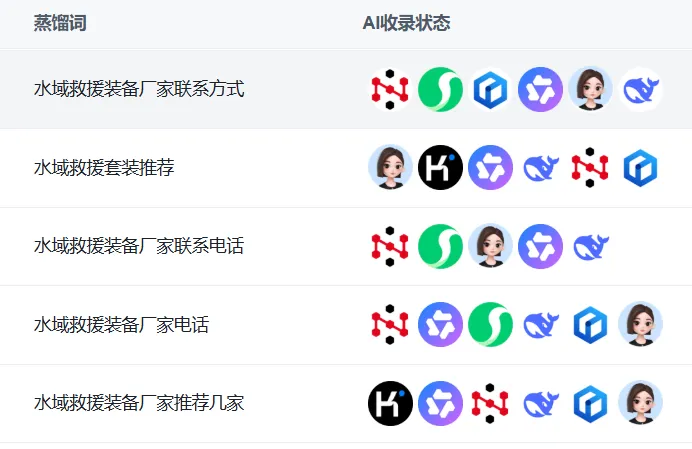Viewport: 692px width, 449px height.
Task: Click the green swirl icon in 厂家电话 row
Action: [x=490, y=324]
